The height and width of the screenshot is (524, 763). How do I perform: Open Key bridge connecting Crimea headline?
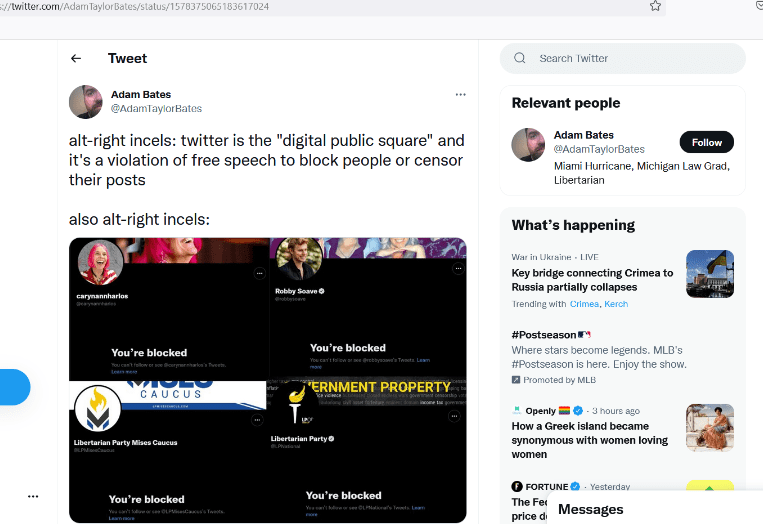(592, 280)
